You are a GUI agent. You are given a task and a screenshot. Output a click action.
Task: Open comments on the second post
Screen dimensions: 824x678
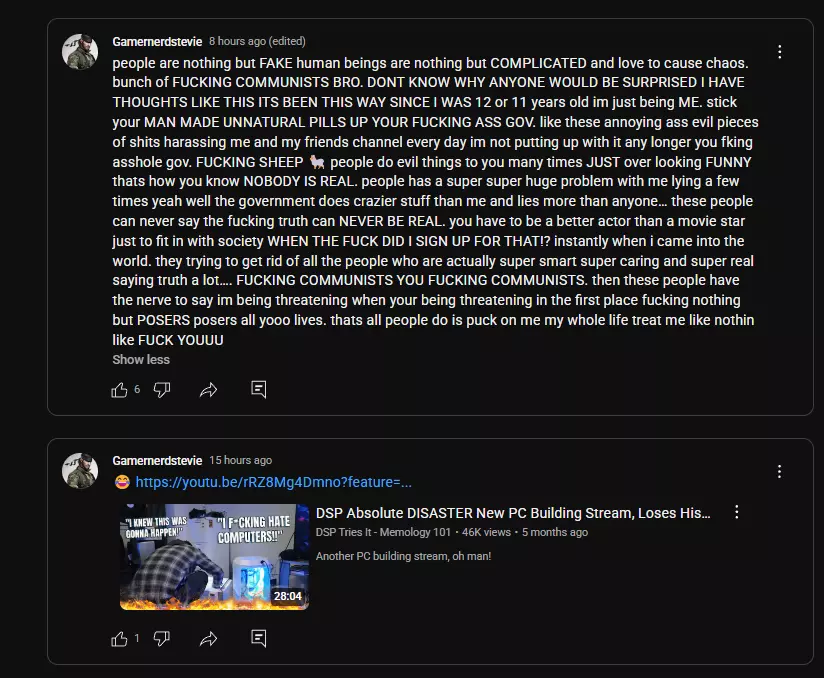point(259,638)
